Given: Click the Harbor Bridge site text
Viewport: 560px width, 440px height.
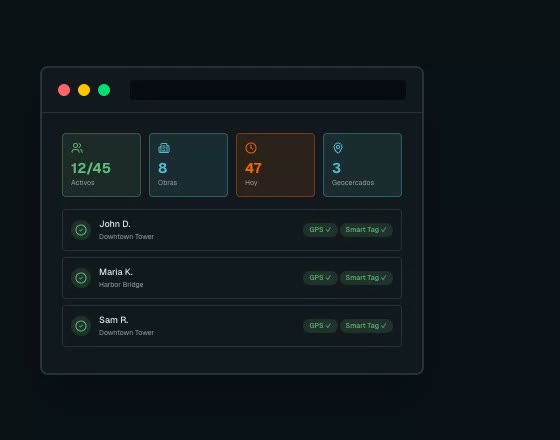Looking at the screenshot, I should coord(121,285).
